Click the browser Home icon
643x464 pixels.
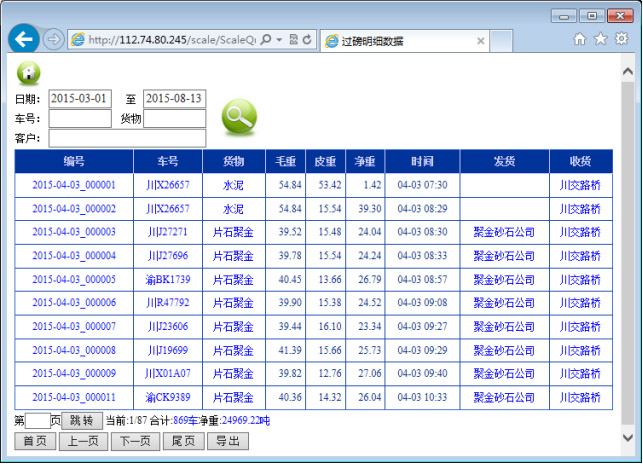tap(579, 39)
